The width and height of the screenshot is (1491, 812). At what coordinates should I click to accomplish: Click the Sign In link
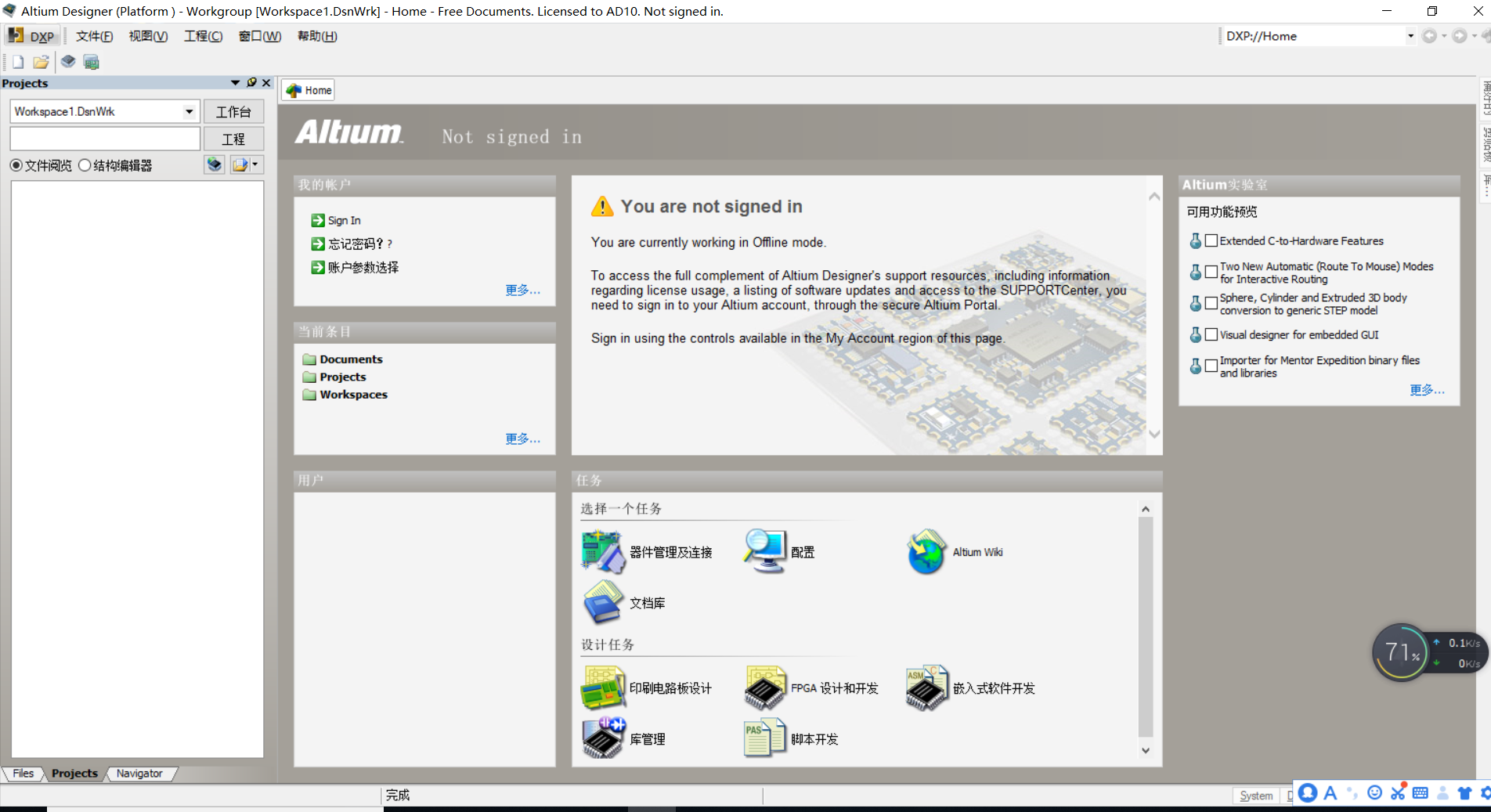click(345, 221)
